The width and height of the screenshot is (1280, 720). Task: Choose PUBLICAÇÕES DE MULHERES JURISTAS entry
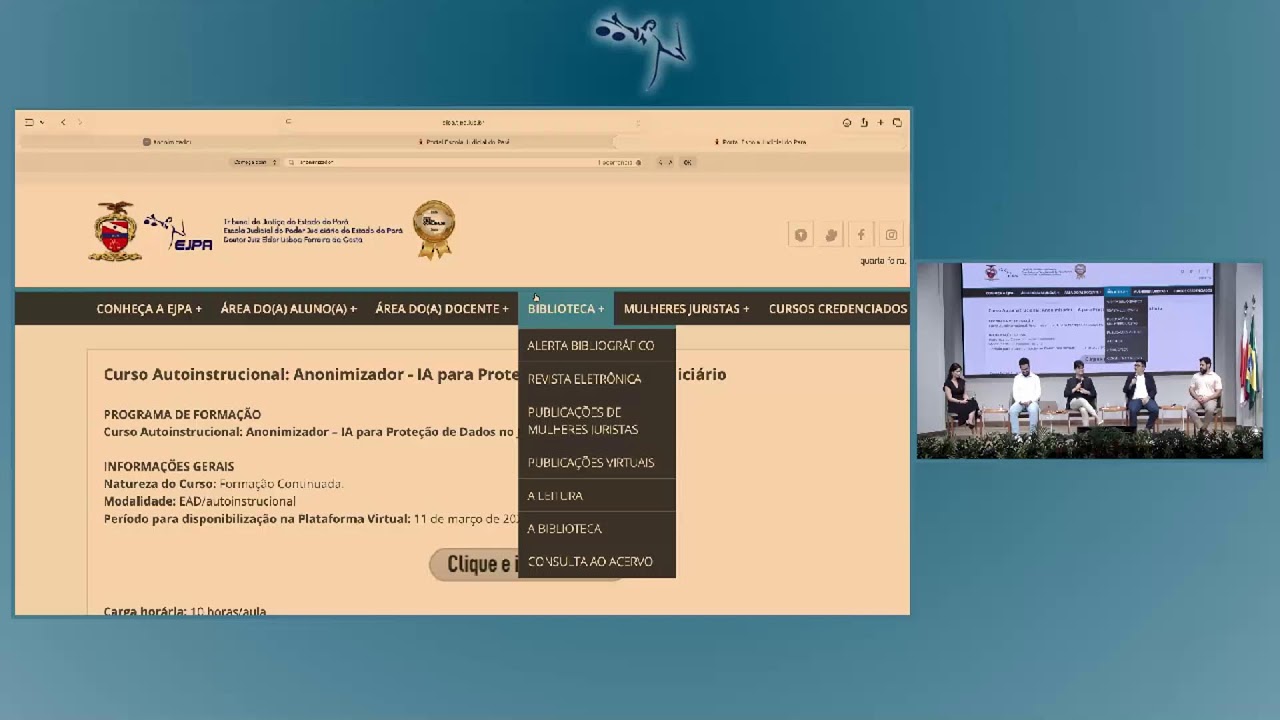597,421
